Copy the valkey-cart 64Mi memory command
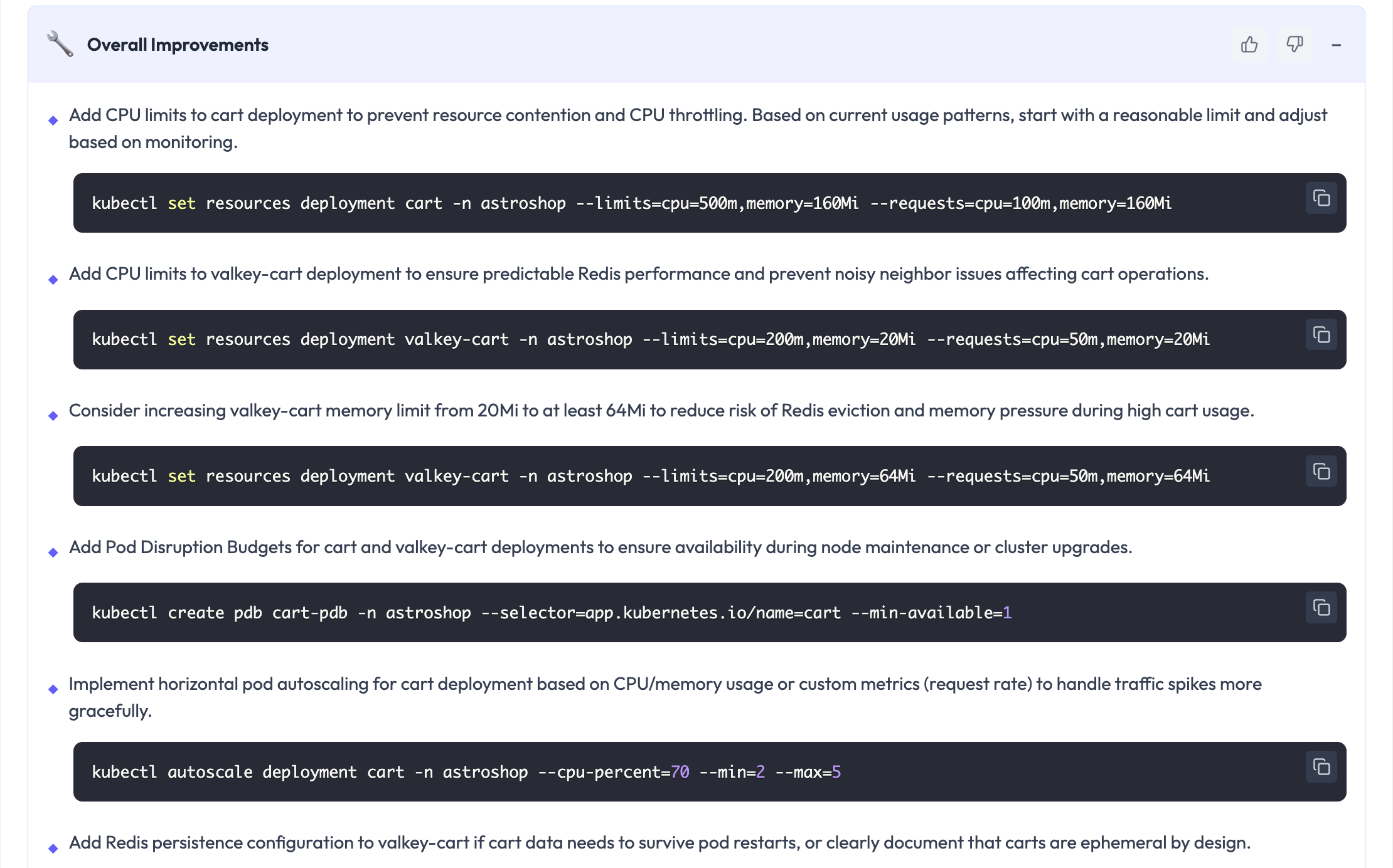Image resolution: width=1393 pixels, height=868 pixels. pyautogui.click(x=1321, y=471)
